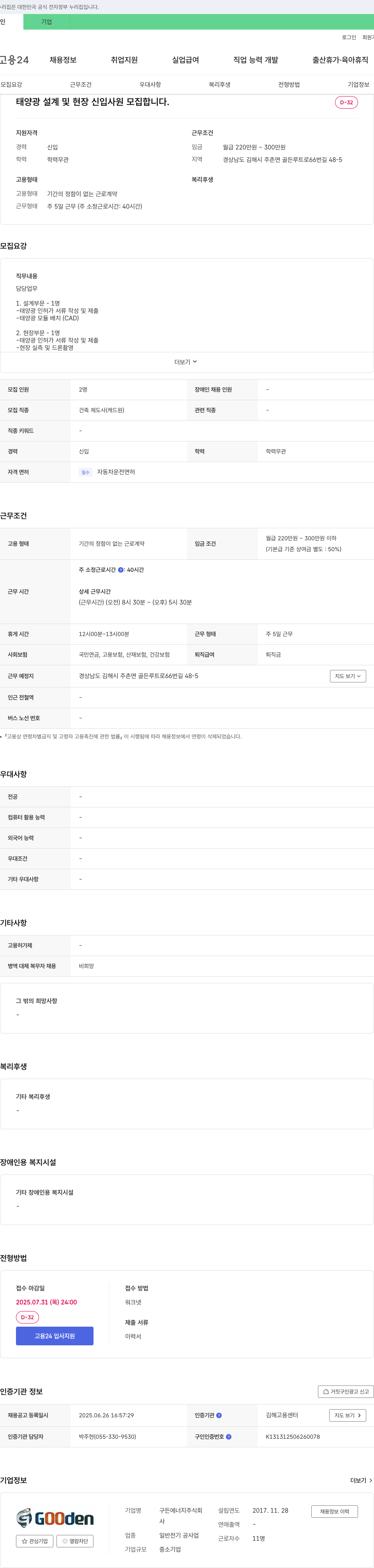Open the 출산휴가·육아휴직 menu
The image size is (374, 1568).
[340, 60]
